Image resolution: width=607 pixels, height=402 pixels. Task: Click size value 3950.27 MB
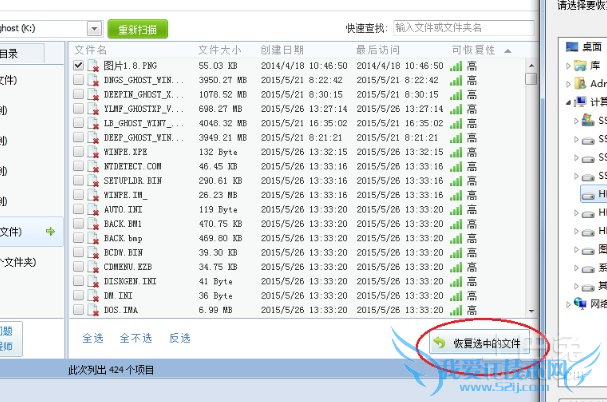[223, 80]
